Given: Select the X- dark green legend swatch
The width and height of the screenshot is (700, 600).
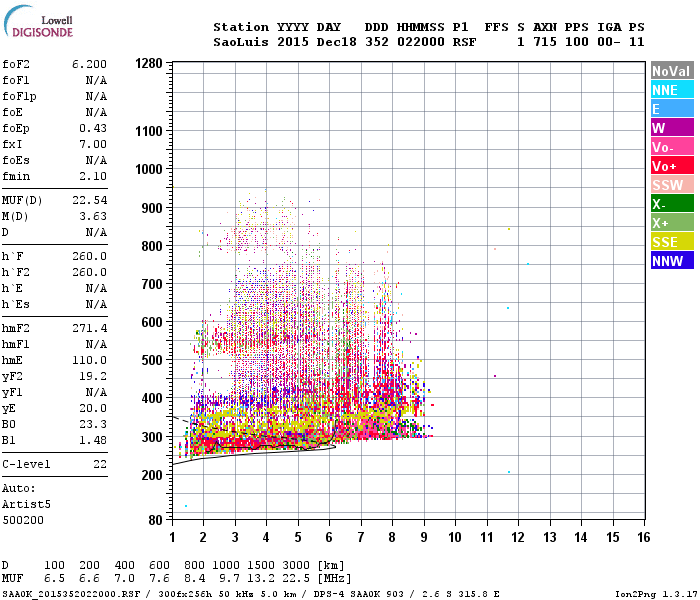Looking at the screenshot, I should (x=672, y=204).
